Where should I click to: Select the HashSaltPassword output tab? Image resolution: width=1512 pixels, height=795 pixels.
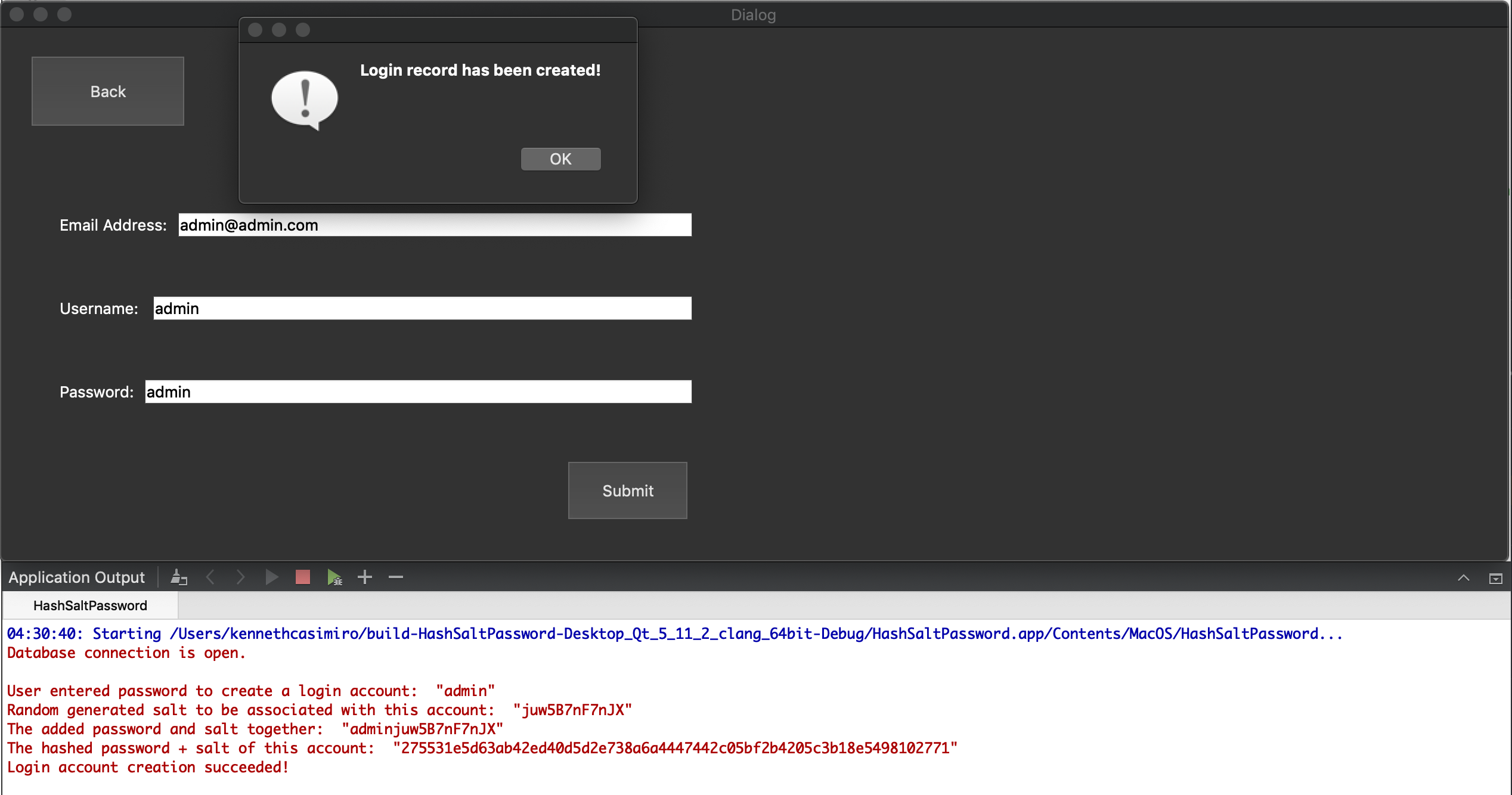tap(90, 605)
